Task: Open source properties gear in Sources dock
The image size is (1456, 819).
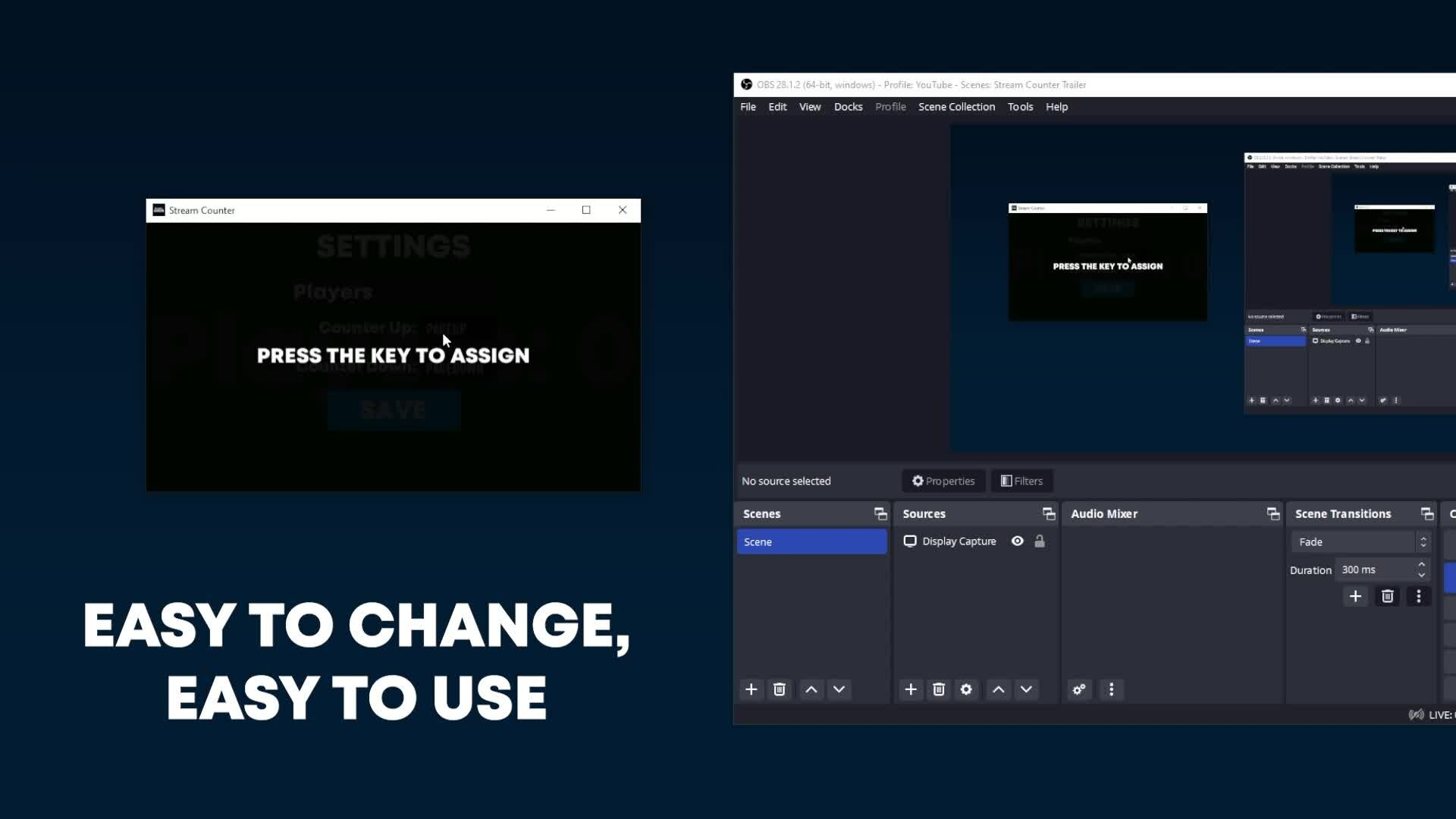Action: click(x=966, y=689)
